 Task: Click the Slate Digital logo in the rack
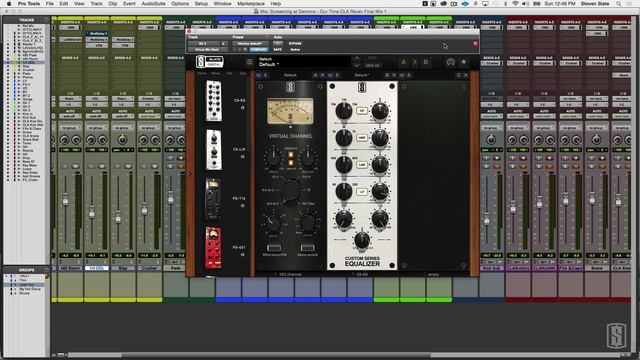point(210,62)
